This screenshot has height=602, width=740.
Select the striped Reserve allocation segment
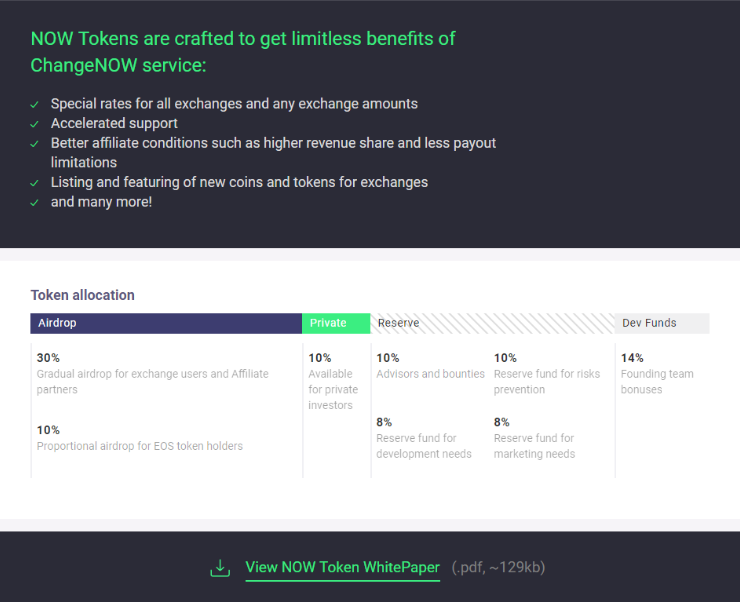point(492,323)
